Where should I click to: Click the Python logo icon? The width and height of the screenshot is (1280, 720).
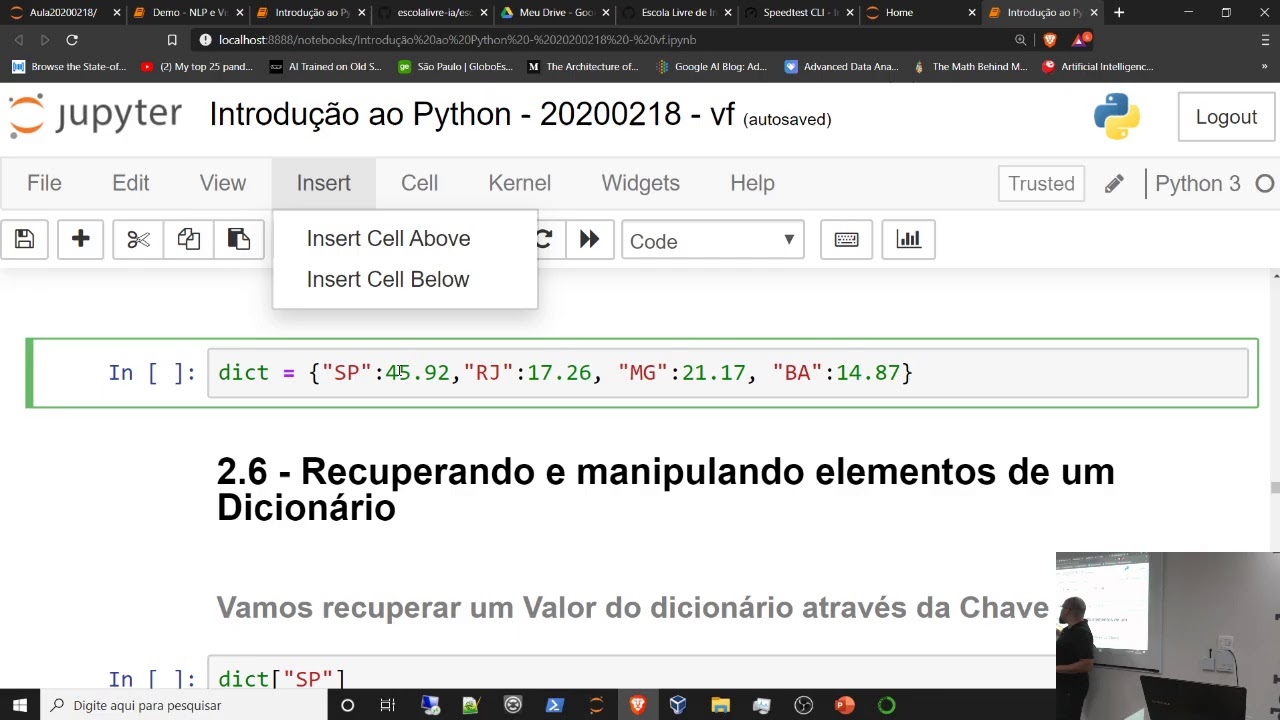click(x=1117, y=116)
